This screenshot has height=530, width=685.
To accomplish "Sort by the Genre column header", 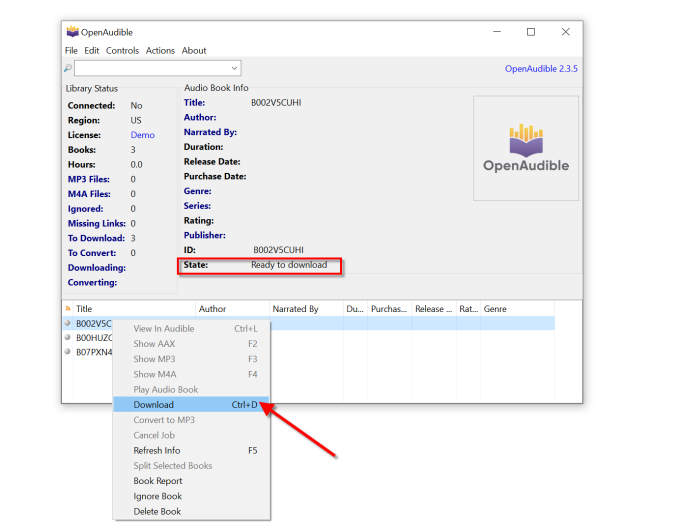I will click(517, 309).
